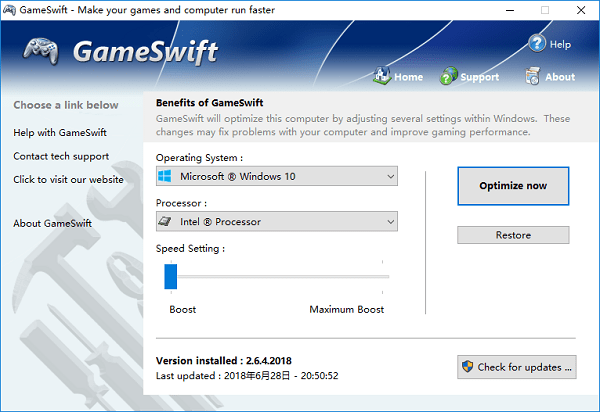Click the blue Speed Setting slider handle
The image size is (600, 412).
[170, 275]
